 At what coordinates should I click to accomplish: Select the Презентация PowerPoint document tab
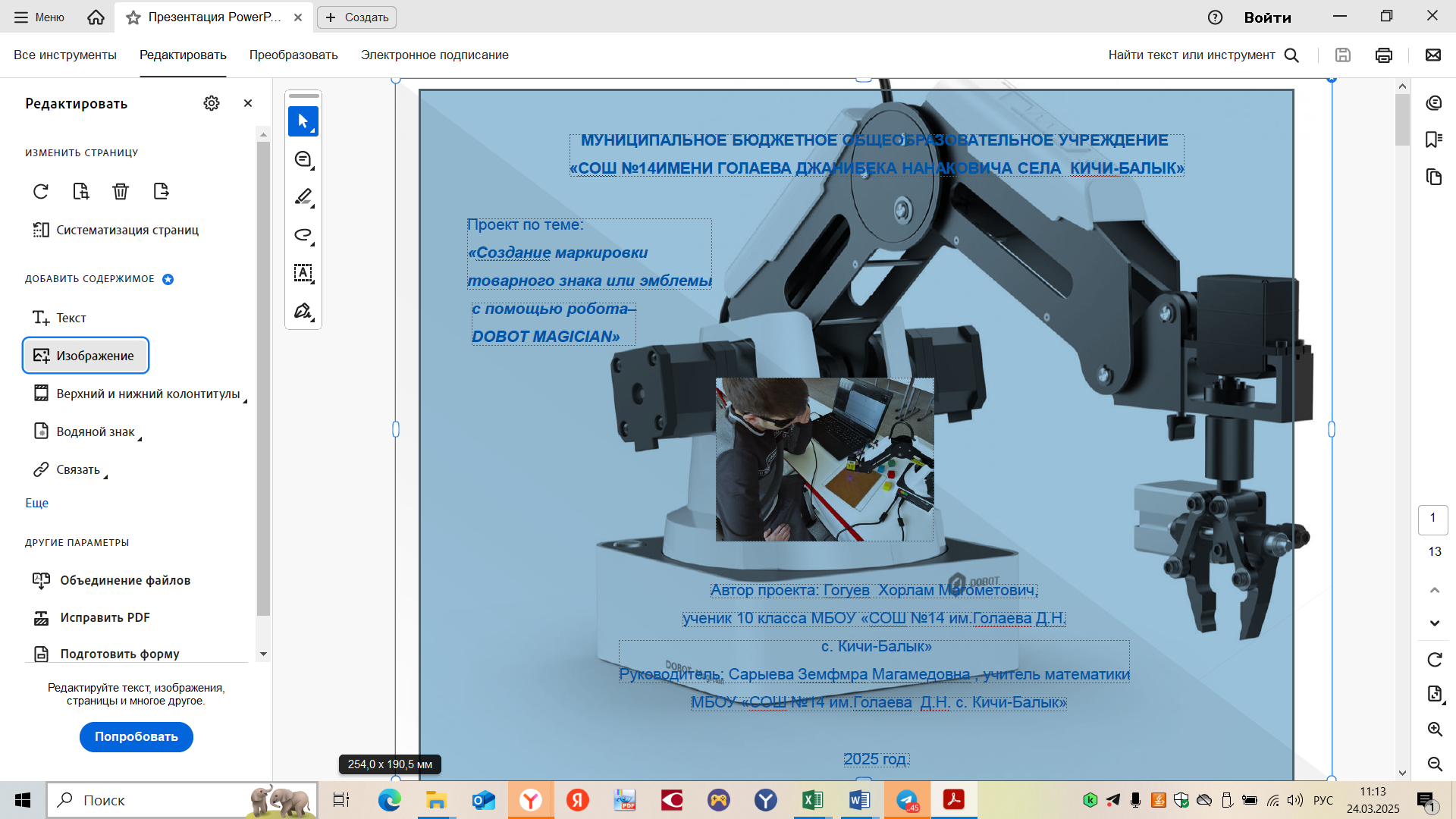pyautogui.click(x=214, y=17)
